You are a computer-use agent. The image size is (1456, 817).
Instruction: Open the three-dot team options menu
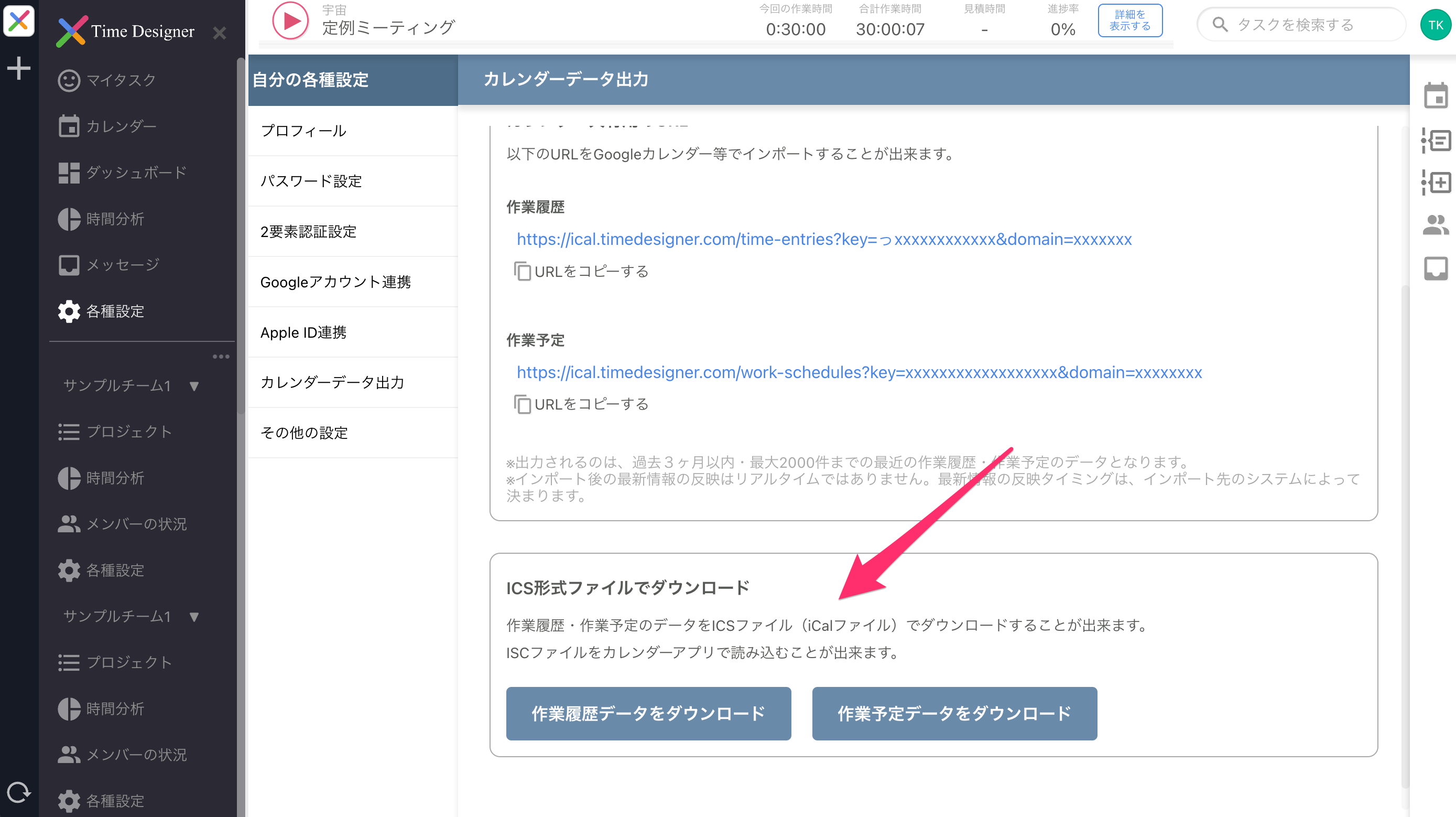[x=221, y=356]
